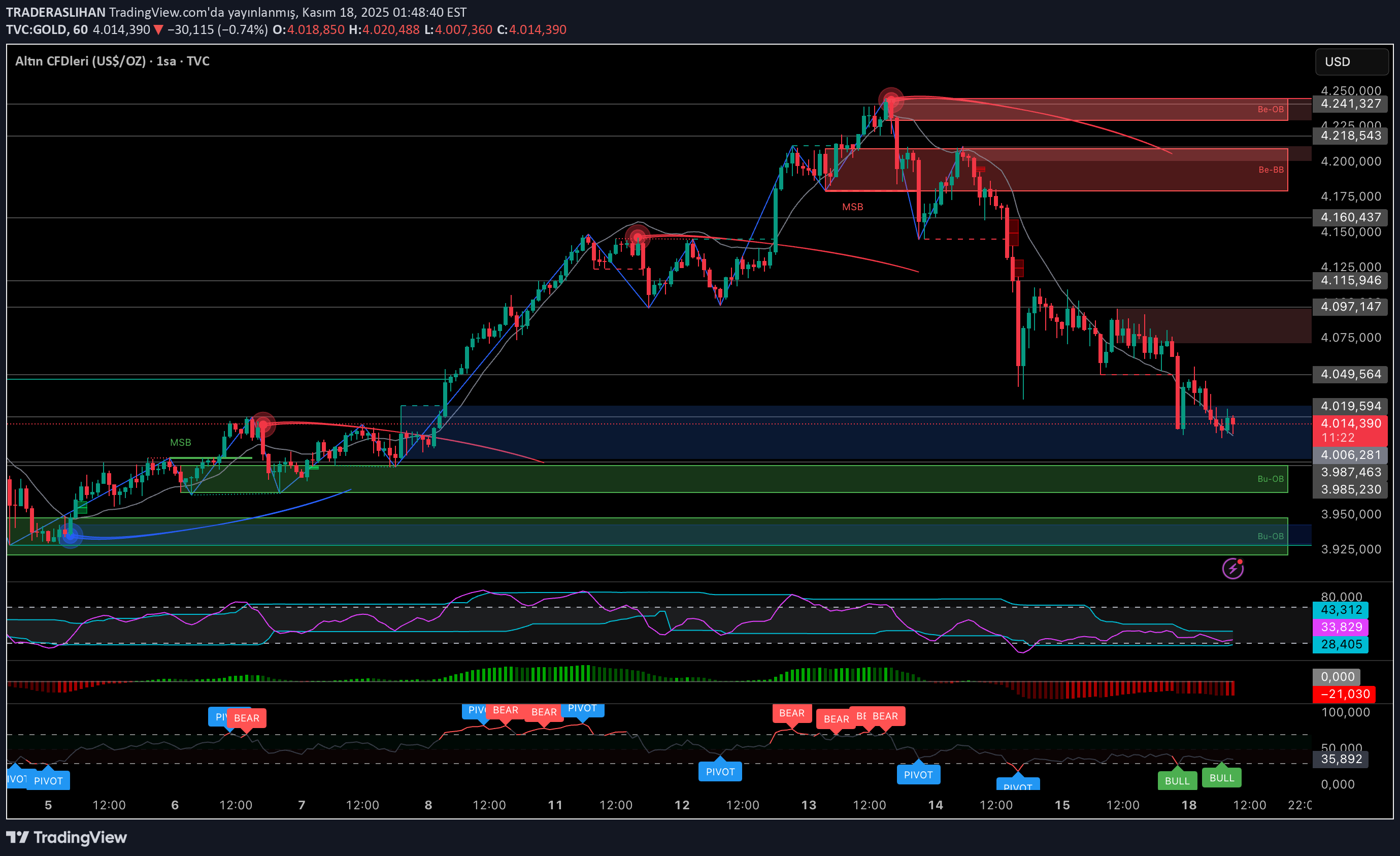Click the purple lightning bolt icon
Image resolution: width=1400 pixels, height=856 pixels.
point(1232,569)
